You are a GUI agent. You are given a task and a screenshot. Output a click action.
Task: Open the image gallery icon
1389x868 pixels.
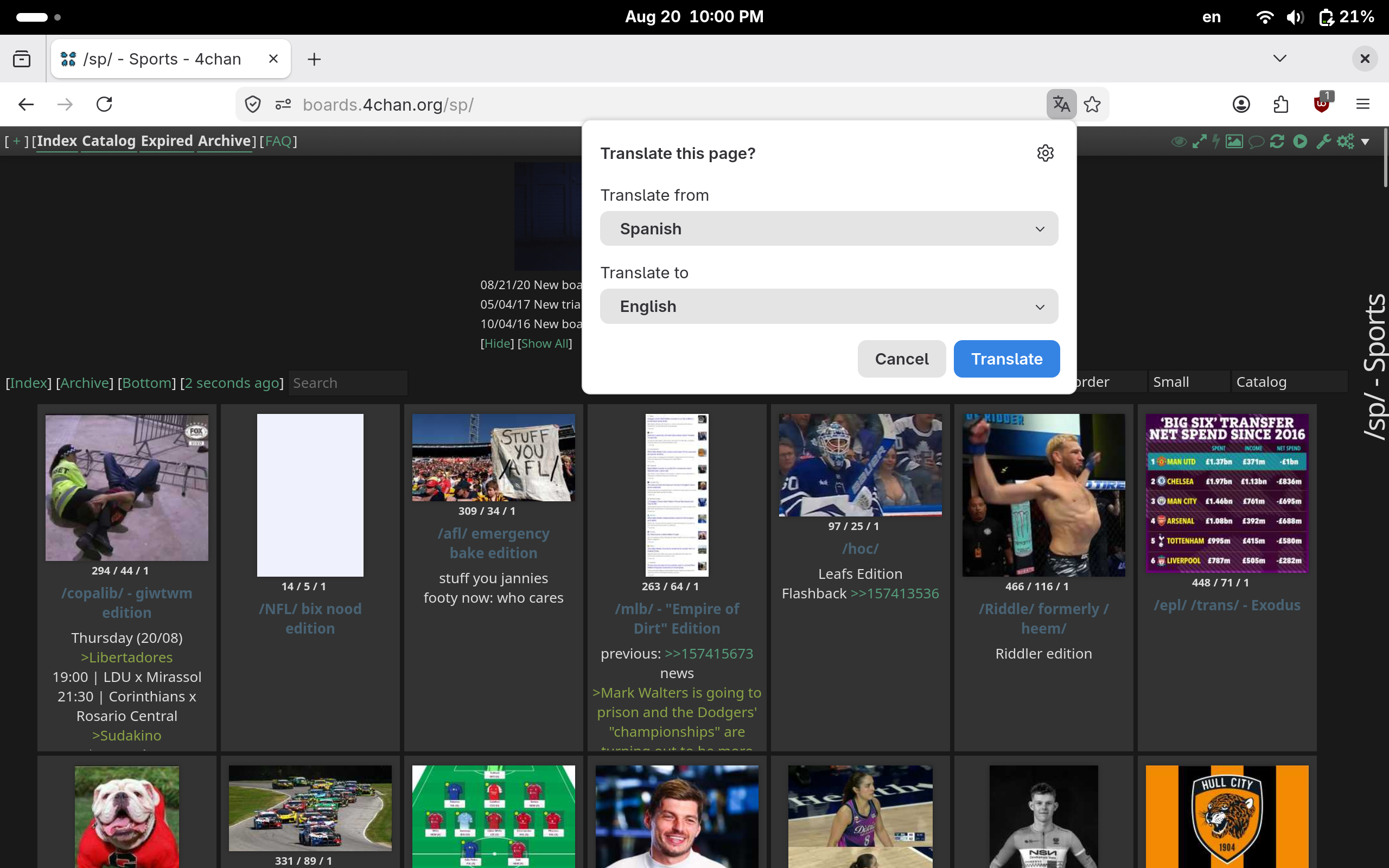click(x=1234, y=141)
